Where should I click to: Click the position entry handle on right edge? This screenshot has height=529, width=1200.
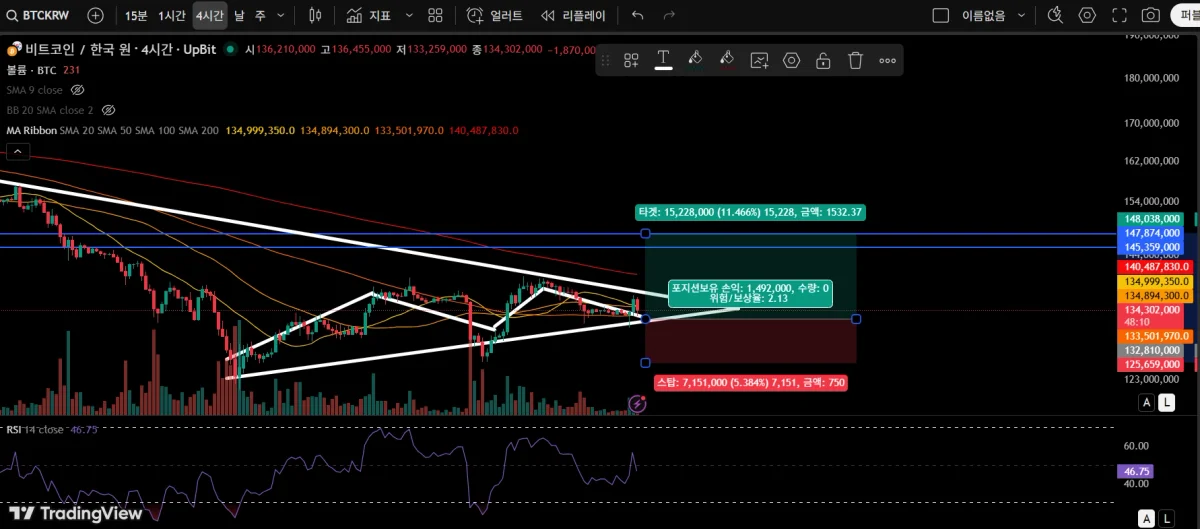click(856, 319)
